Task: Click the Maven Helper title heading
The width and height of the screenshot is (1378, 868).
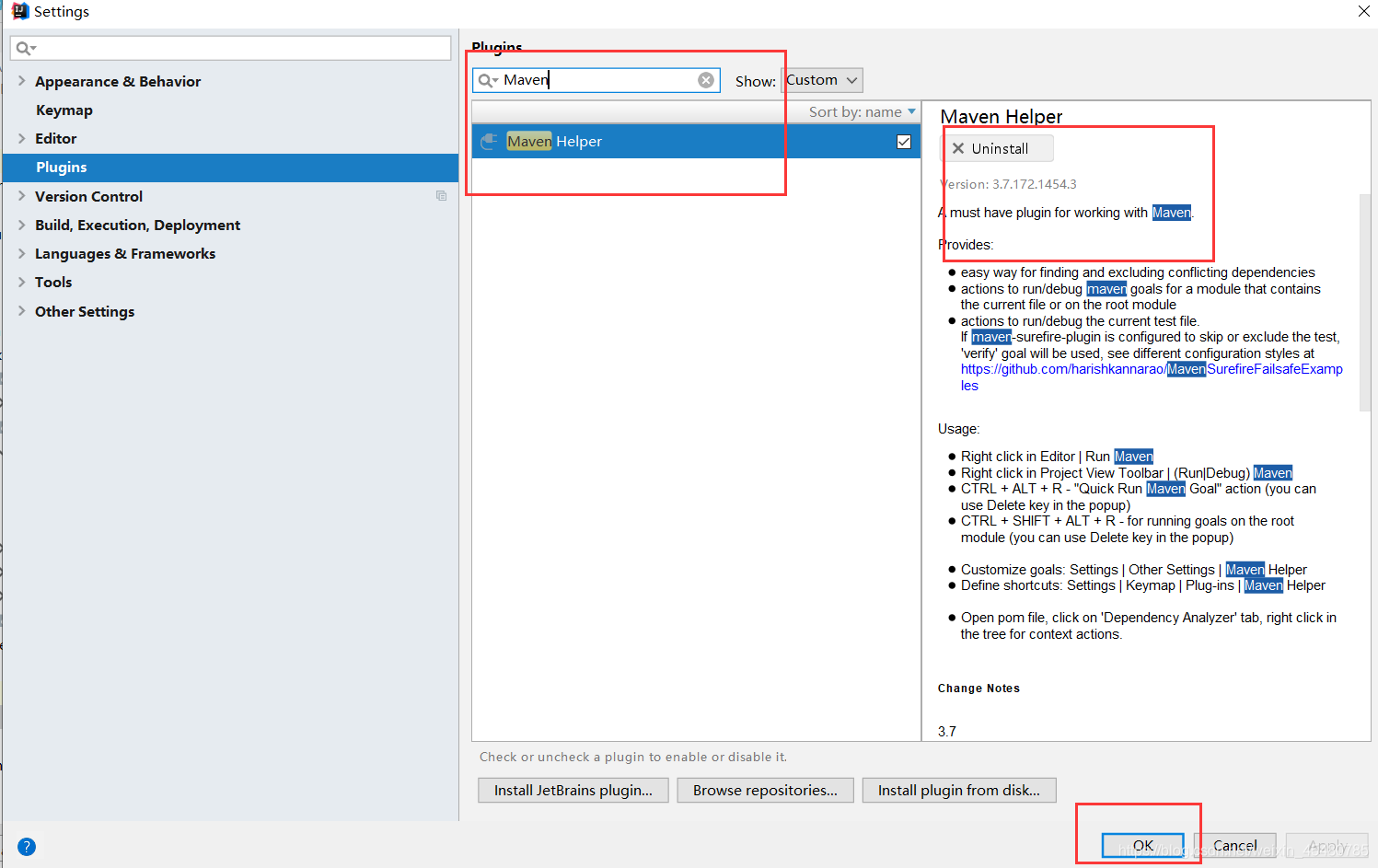Action: click(1002, 117)
